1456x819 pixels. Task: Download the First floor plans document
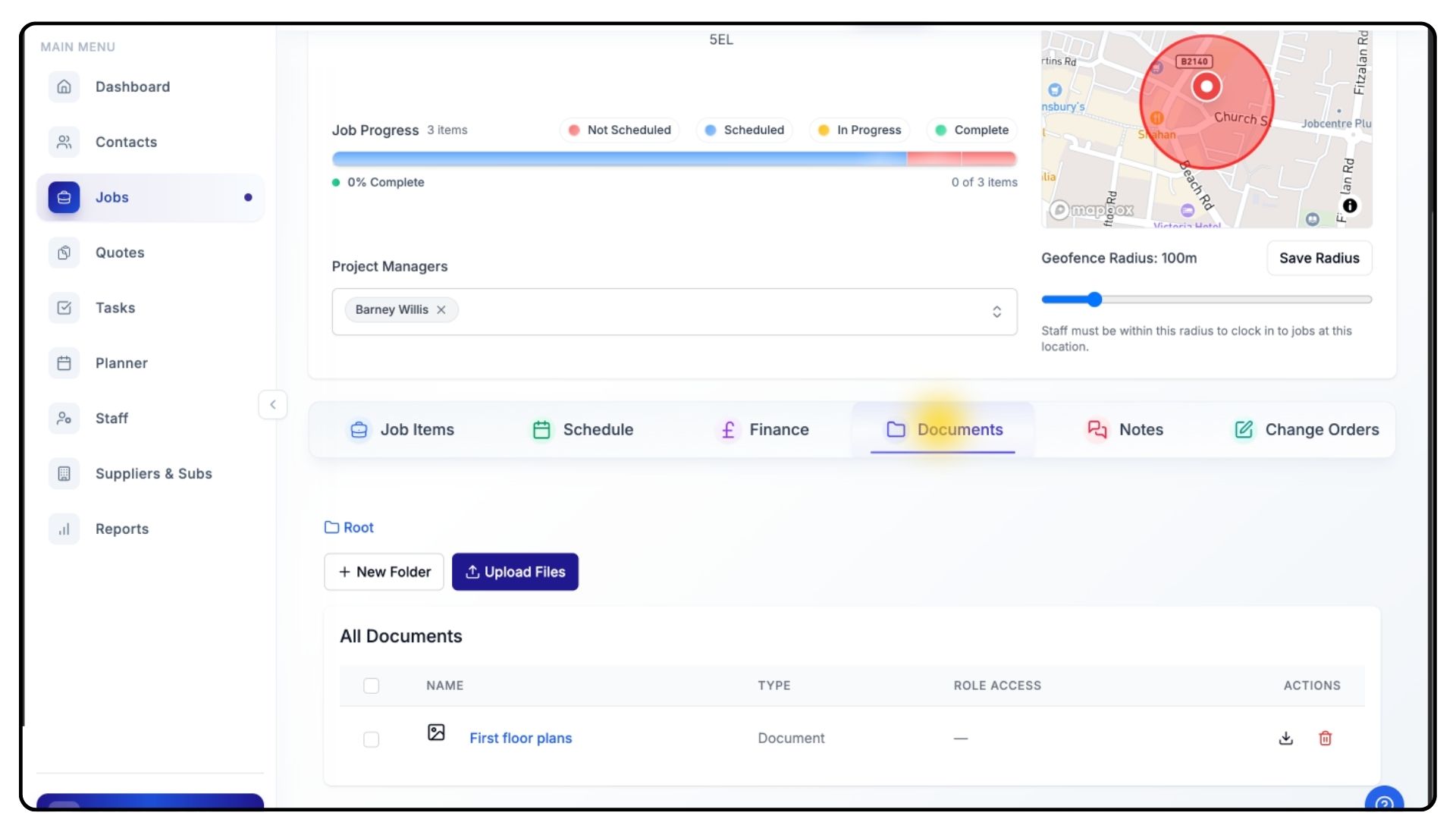point(1285,738)
